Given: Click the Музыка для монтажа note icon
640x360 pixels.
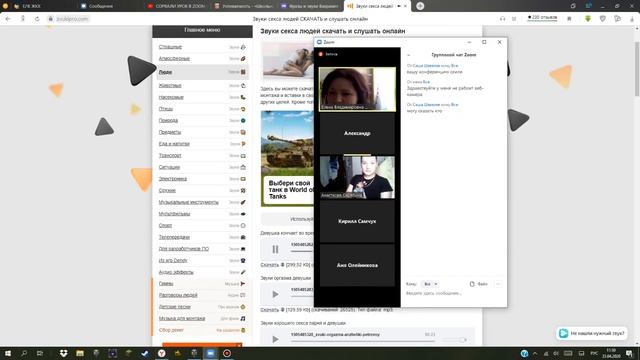Looking at the screenshot, I should [243, 318].
